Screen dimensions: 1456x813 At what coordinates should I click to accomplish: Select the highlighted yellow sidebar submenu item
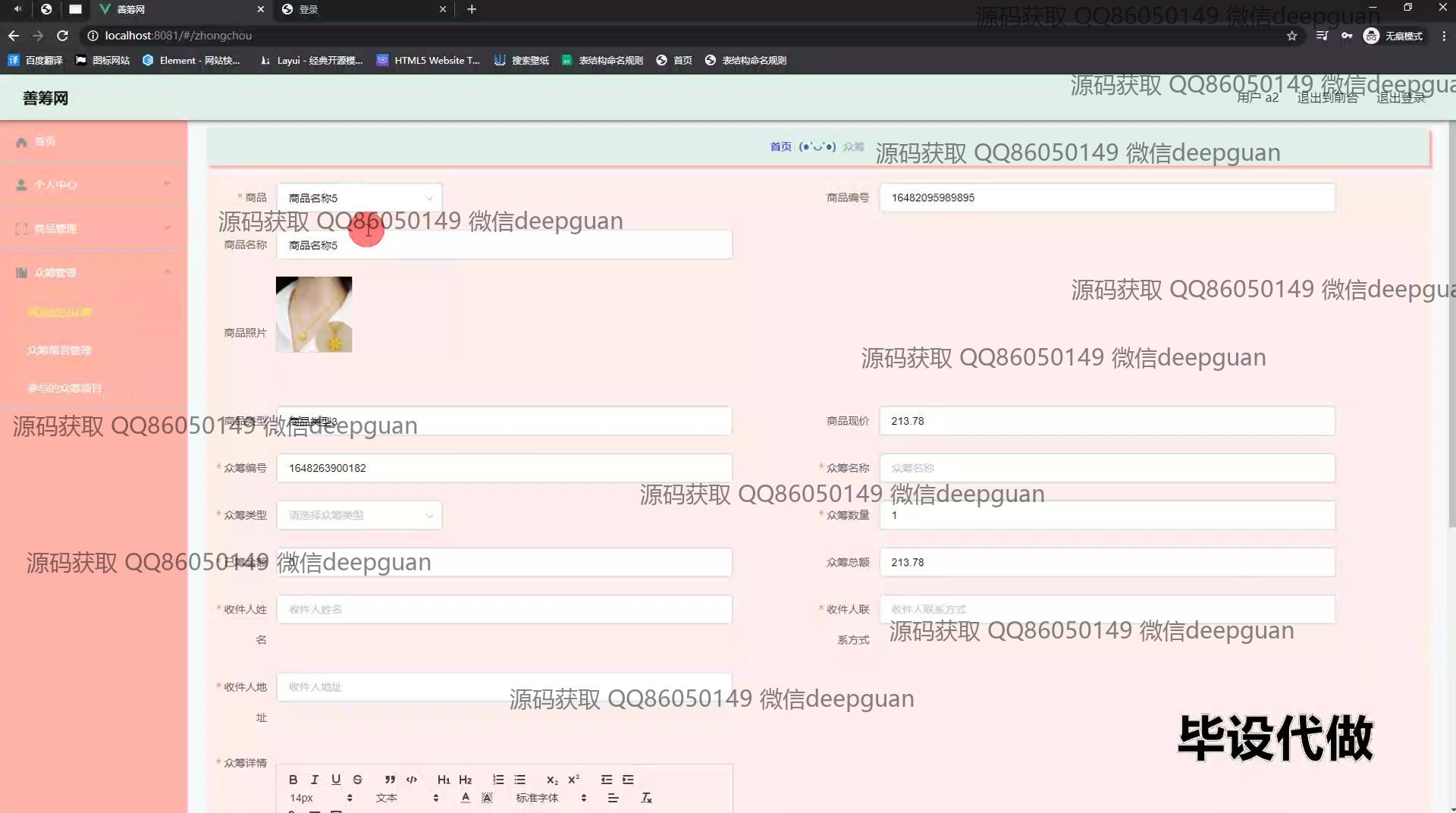[59, 312]
